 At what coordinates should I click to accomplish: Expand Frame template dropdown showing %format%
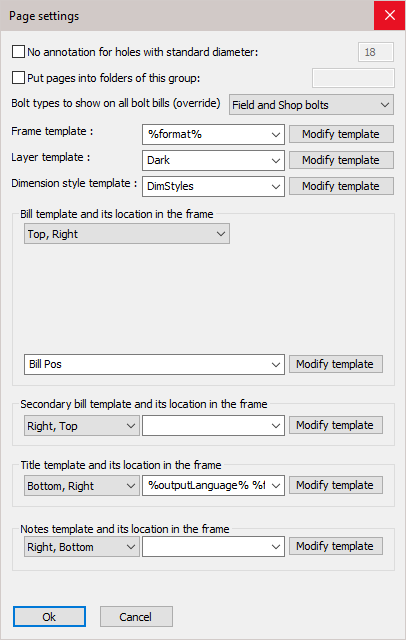tap(213, 134)
